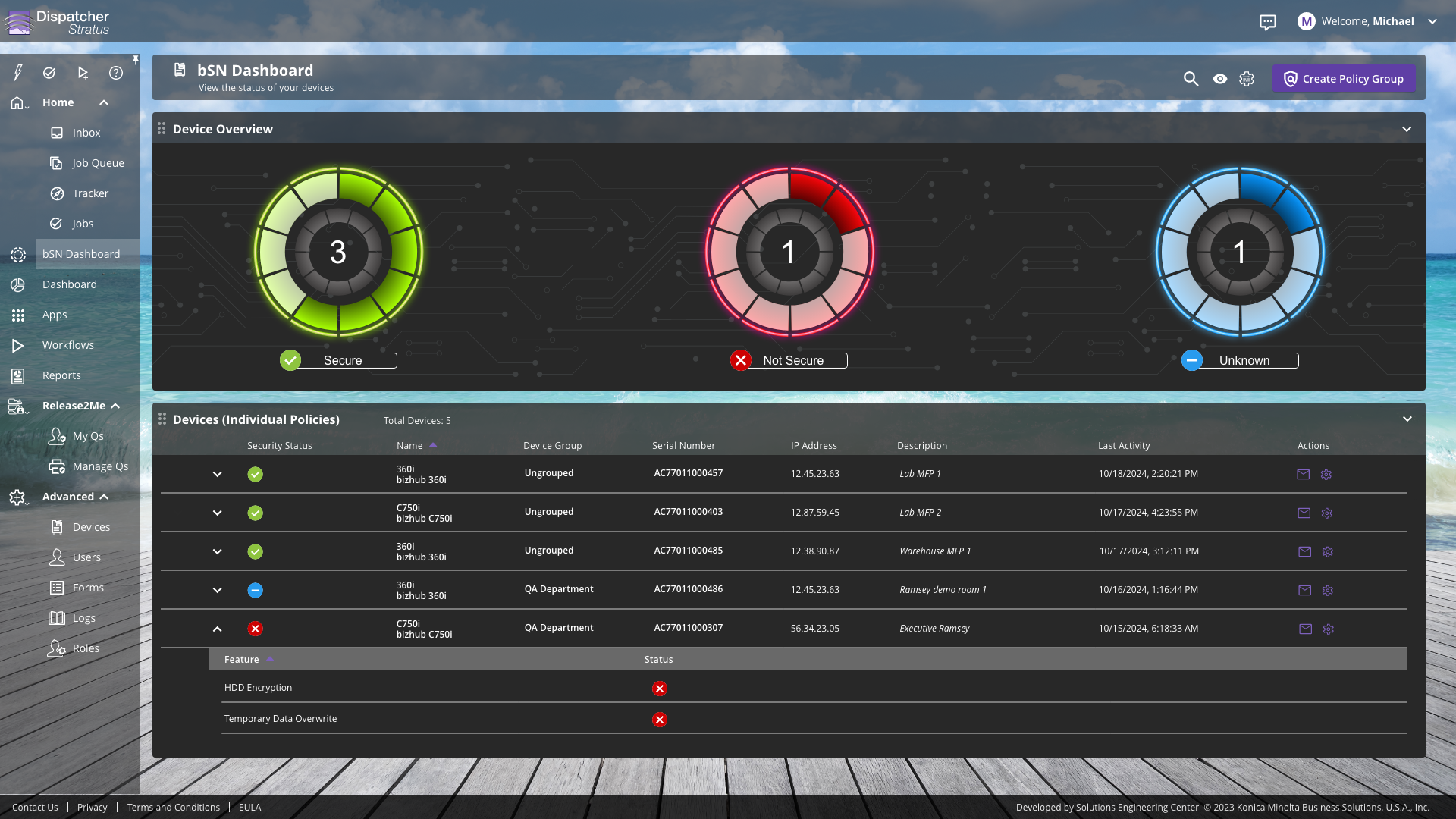Open settings gear for Warehouse MFP 1
The image size is (1456, 819).
tap(1327, 552)
